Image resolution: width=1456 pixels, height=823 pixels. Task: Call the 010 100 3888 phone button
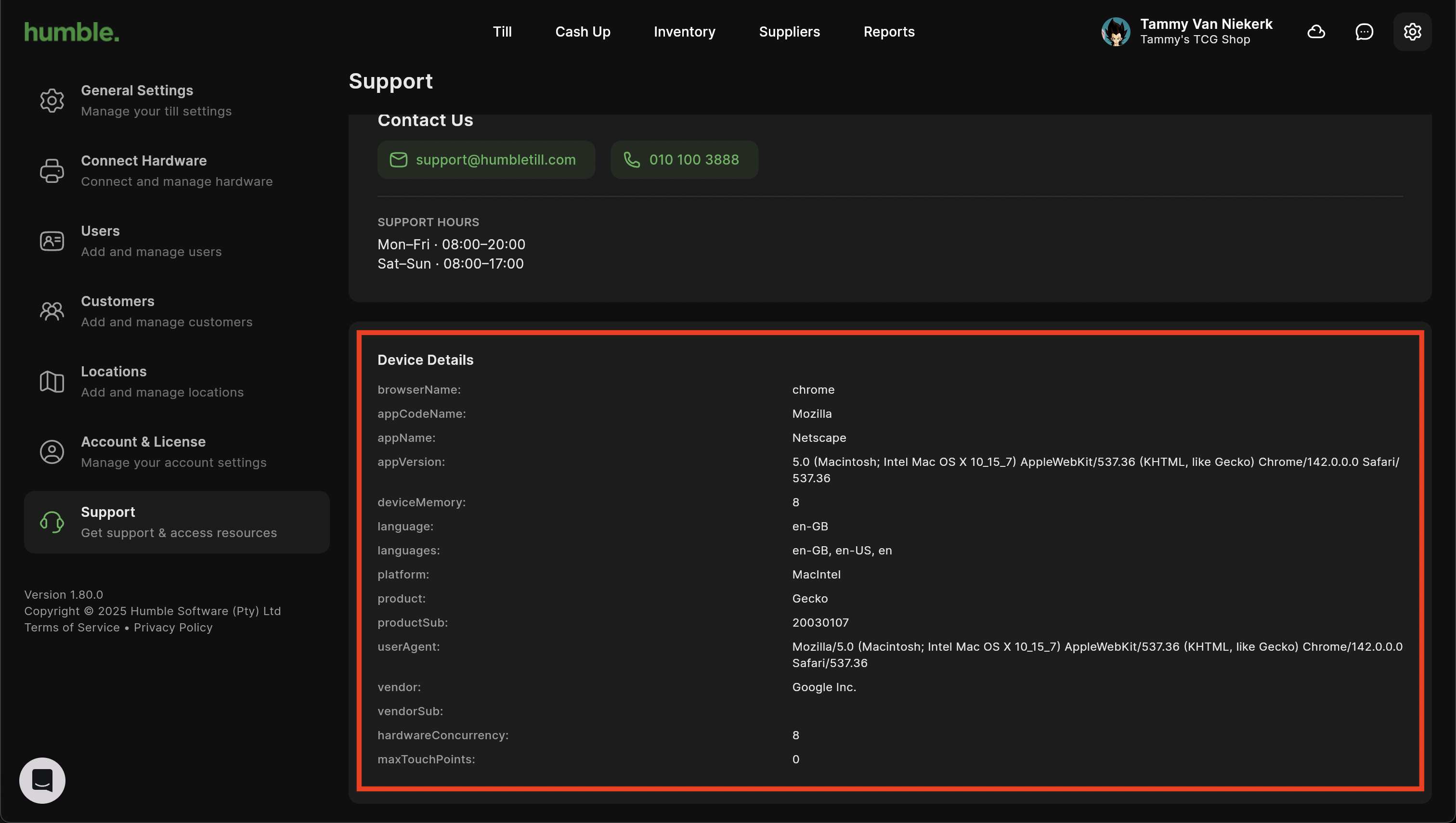(684, 160)
